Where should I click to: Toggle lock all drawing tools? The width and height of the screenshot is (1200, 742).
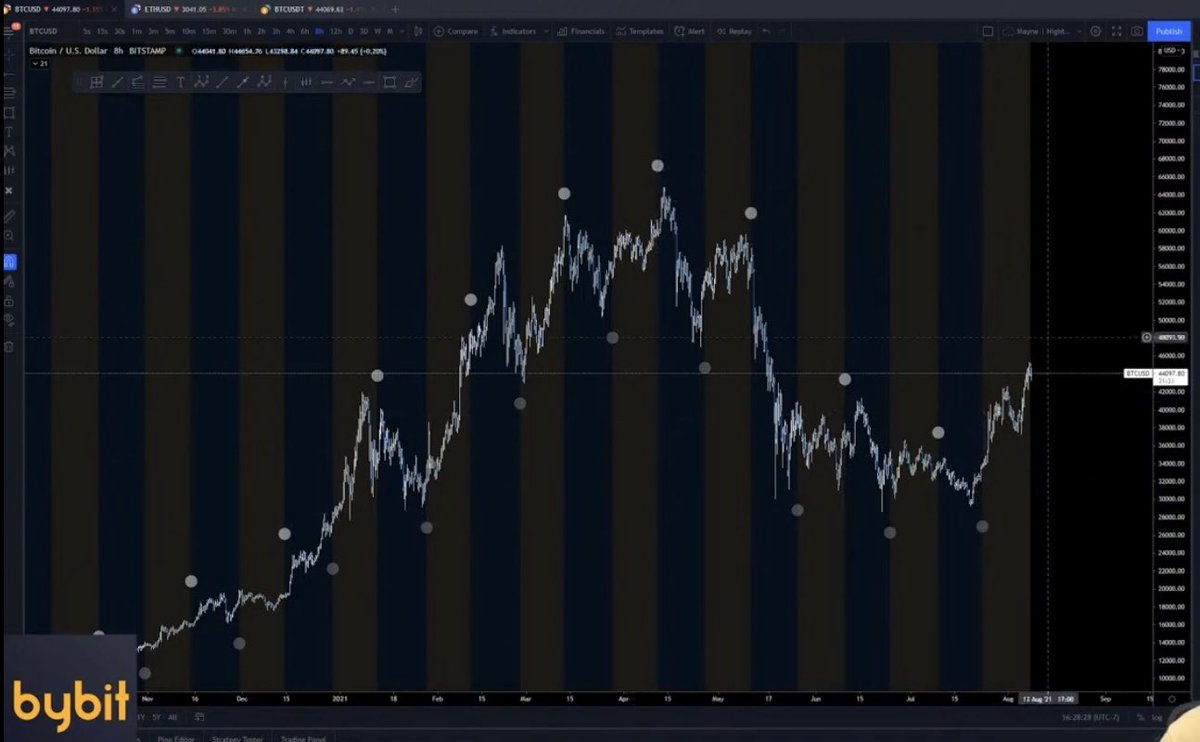[x=10, y=302]
